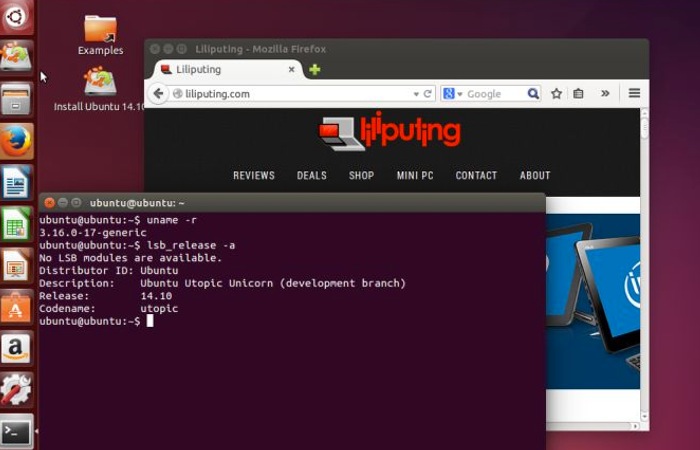Click the terminal prompt cursor line
Viewport: 700px width, 450px height.
click(96, 321)
